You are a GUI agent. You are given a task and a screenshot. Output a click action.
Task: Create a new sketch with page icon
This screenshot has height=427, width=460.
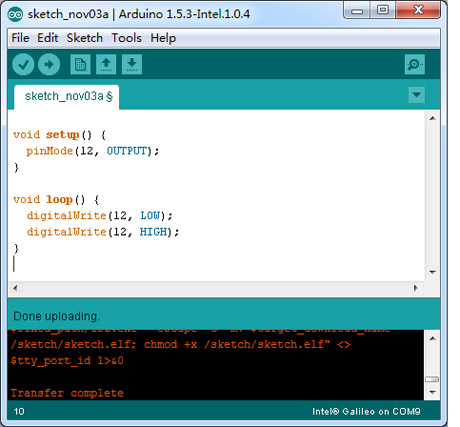pyautogui.click(x=80, y=64)
